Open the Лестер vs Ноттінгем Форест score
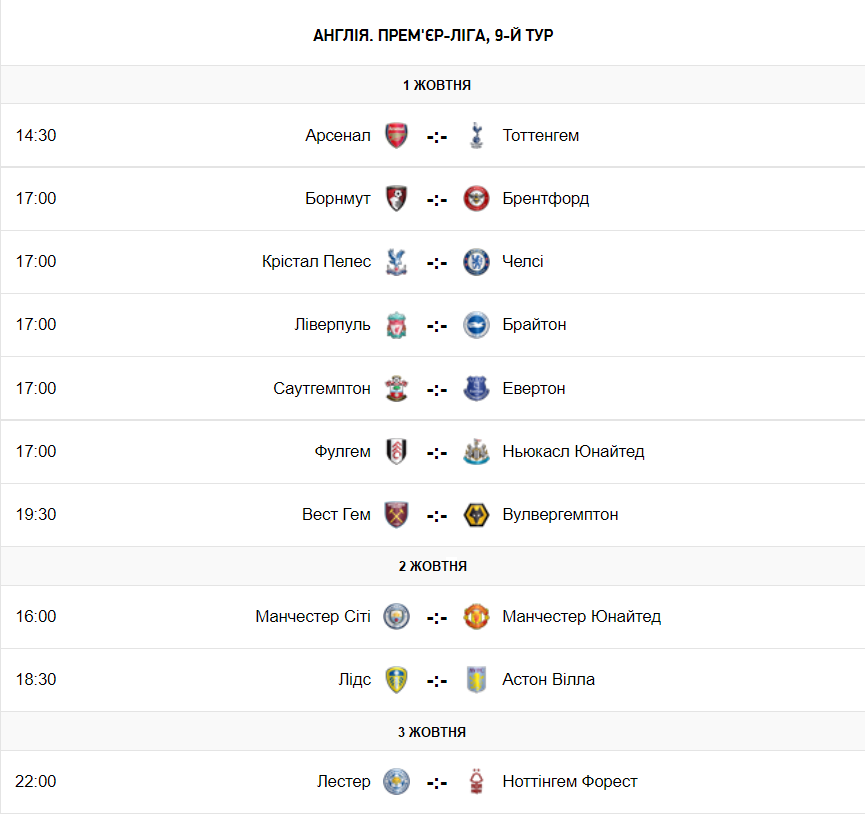The image size is (865, 814). pyautogui.click(x=436, y=783)
